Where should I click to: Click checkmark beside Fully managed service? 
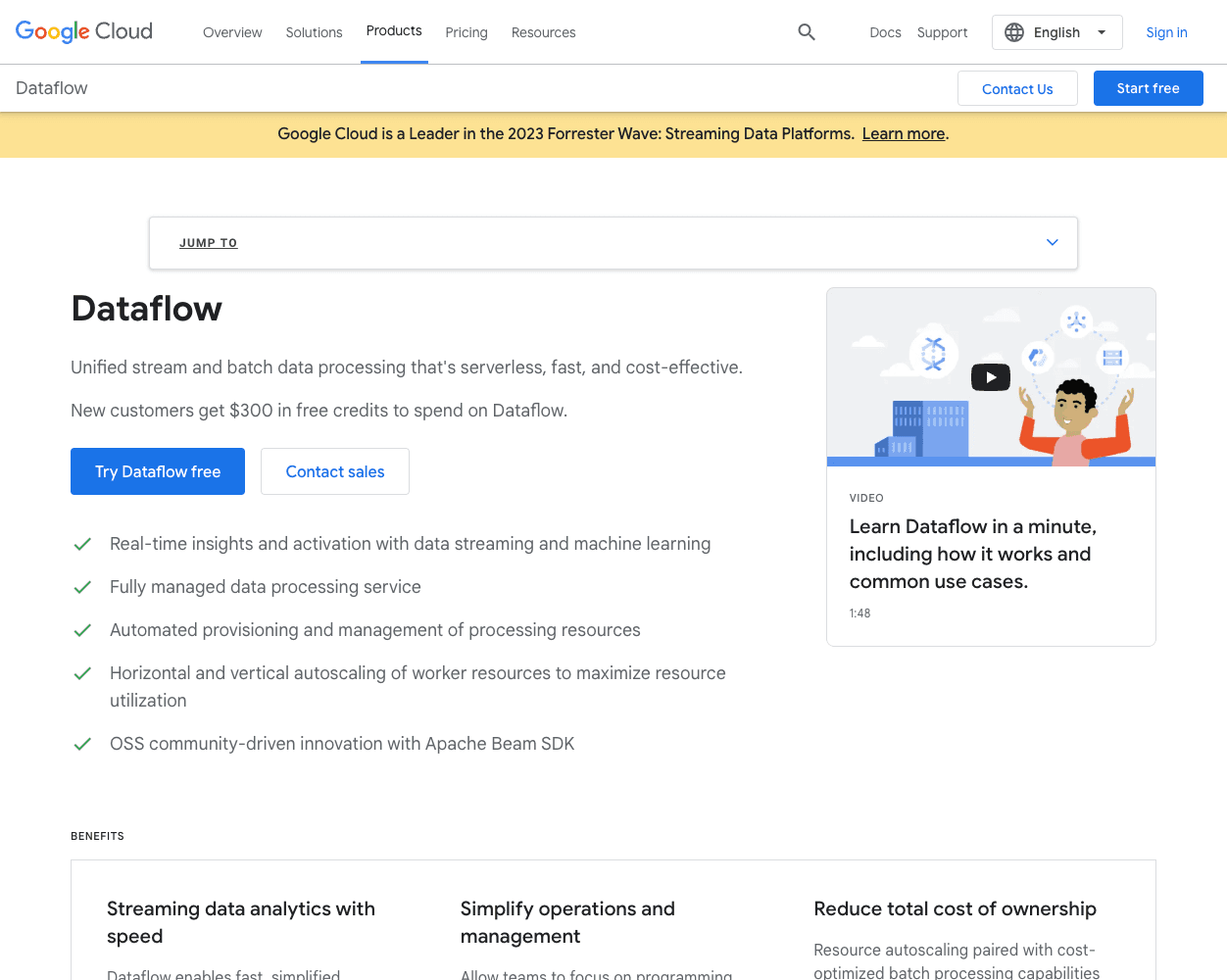click(82, 587)
